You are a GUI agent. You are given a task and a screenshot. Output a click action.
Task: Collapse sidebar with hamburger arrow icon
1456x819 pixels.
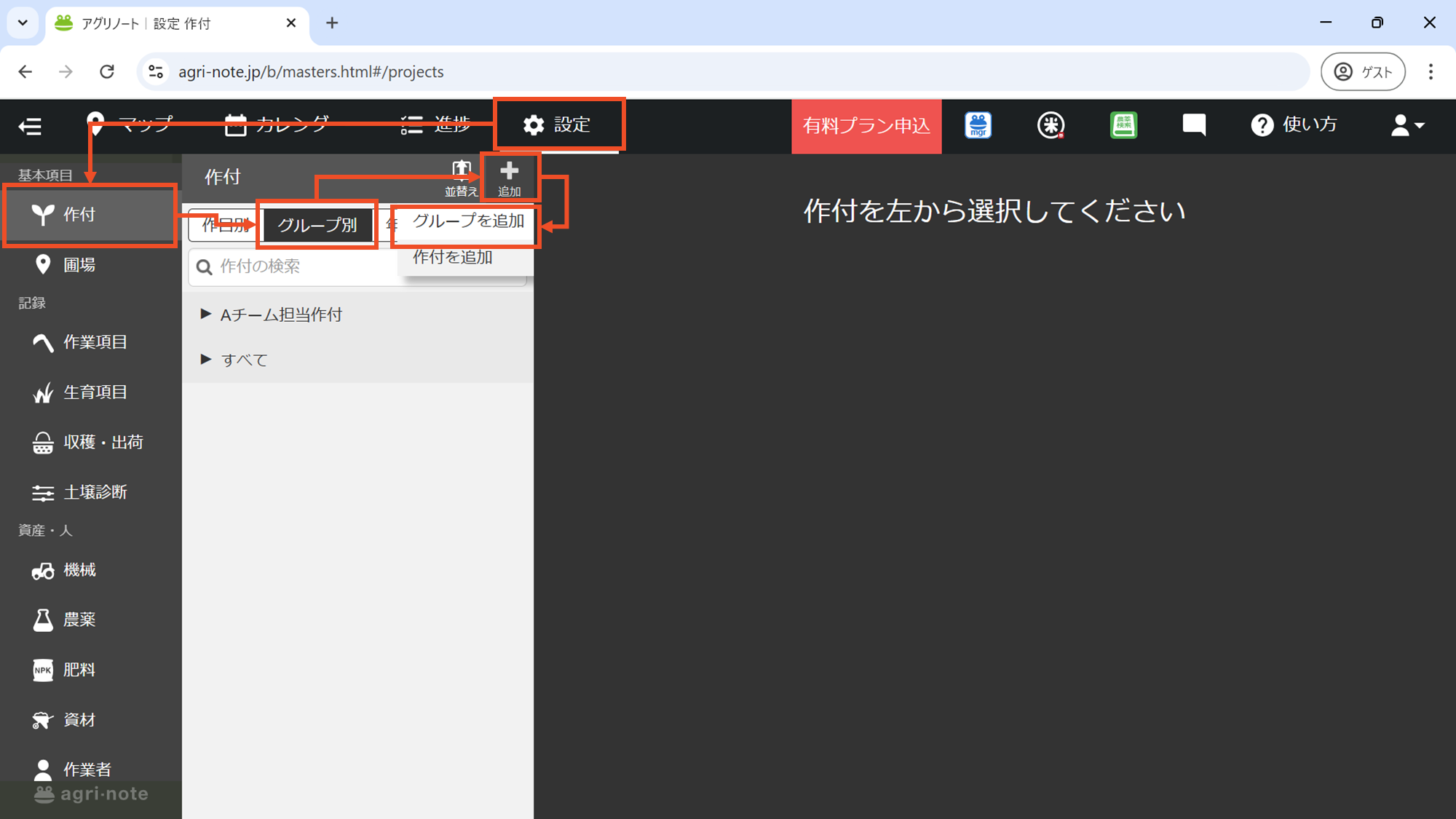tap(30, 126)
